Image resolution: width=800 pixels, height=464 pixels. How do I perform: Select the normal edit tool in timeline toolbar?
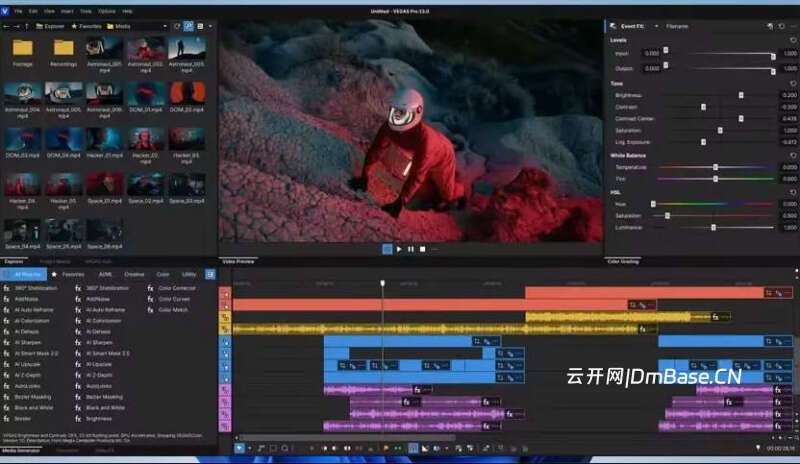(x=239, y=449)
